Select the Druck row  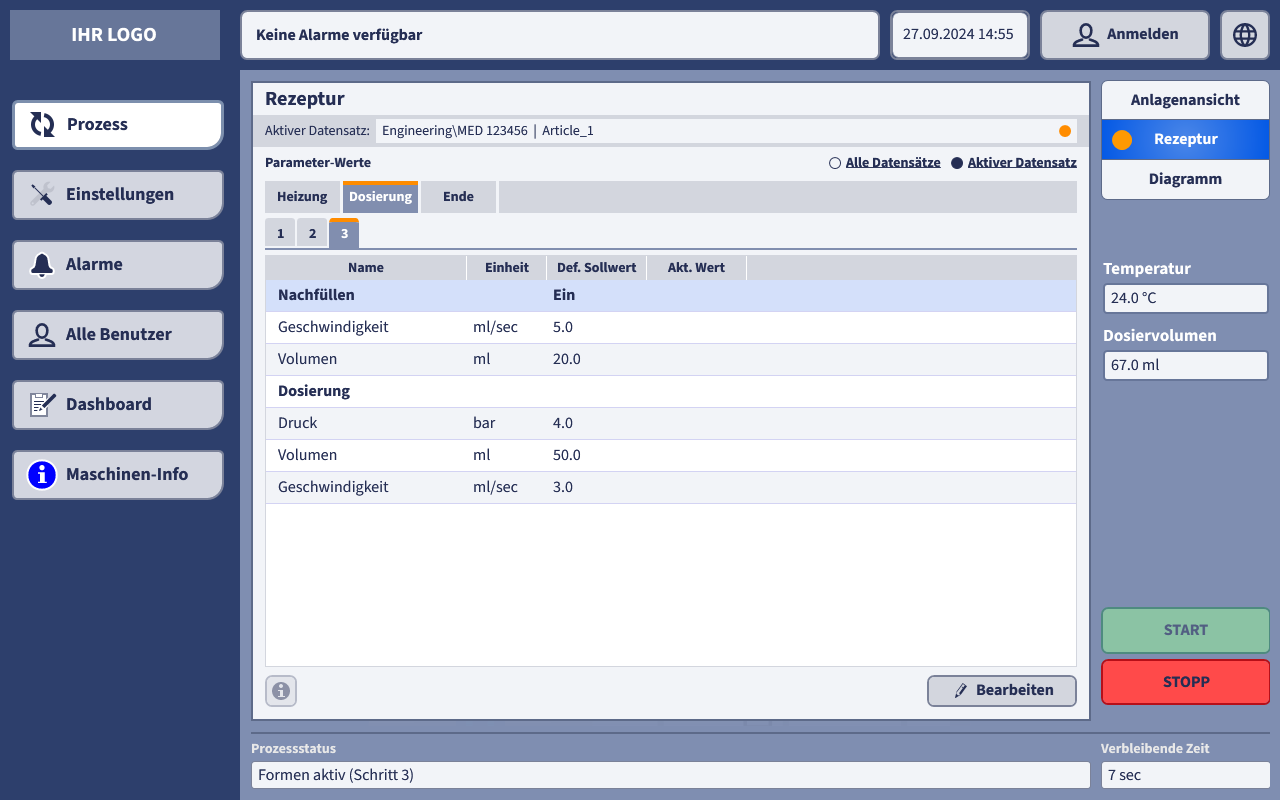(x=671, y=424)
